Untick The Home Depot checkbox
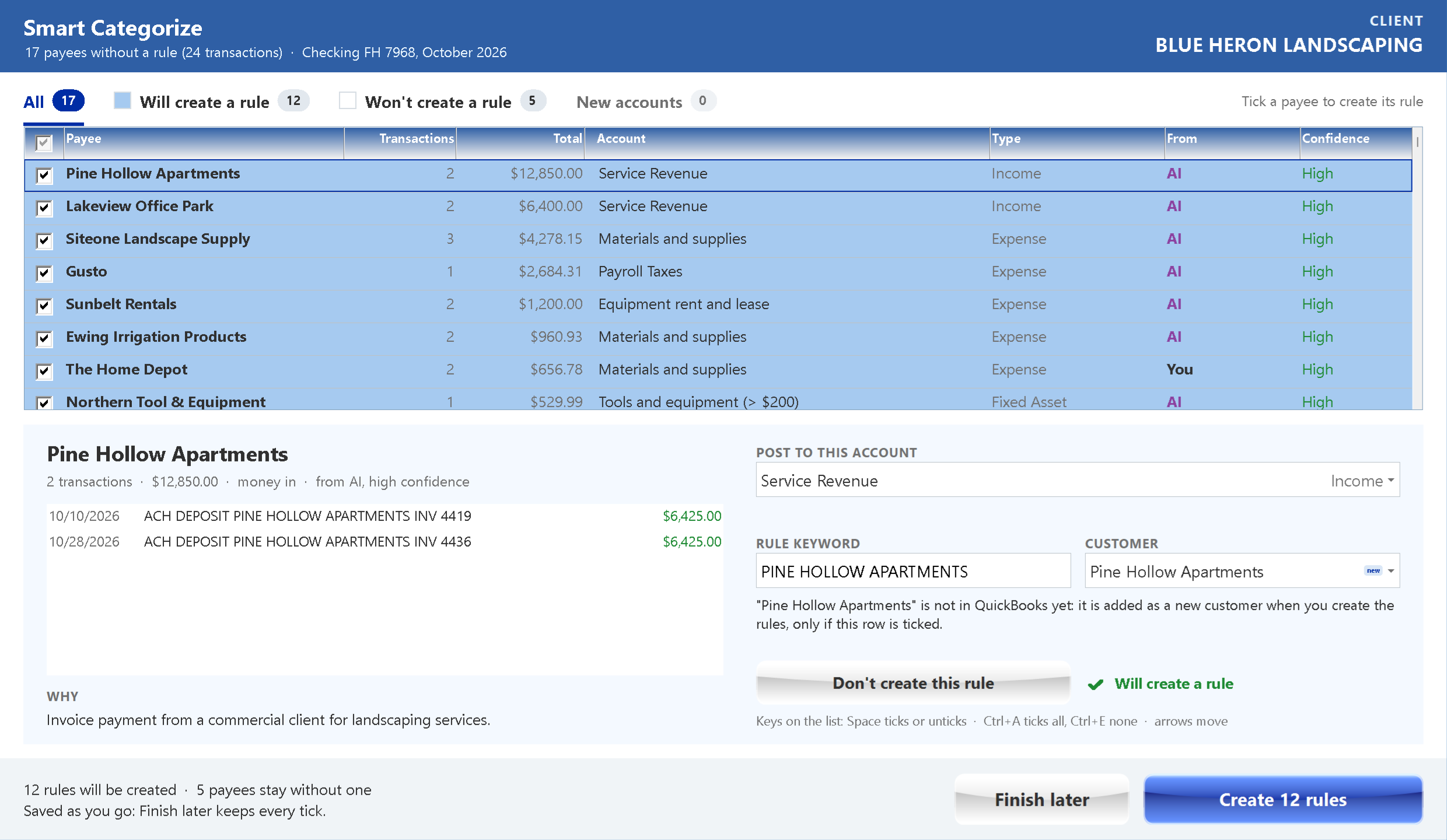Viewport: 1447px width, 840px height. coord(44,371)
